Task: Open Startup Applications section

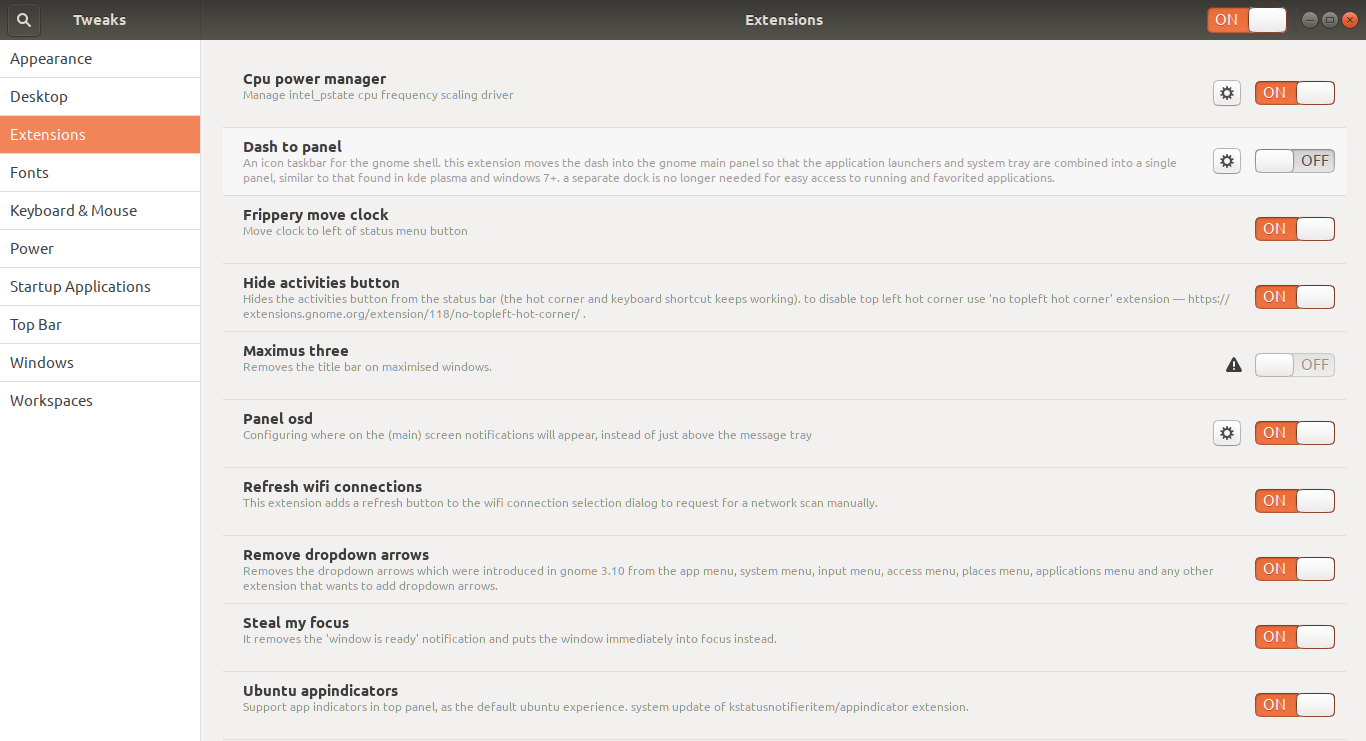Action: 100,287
